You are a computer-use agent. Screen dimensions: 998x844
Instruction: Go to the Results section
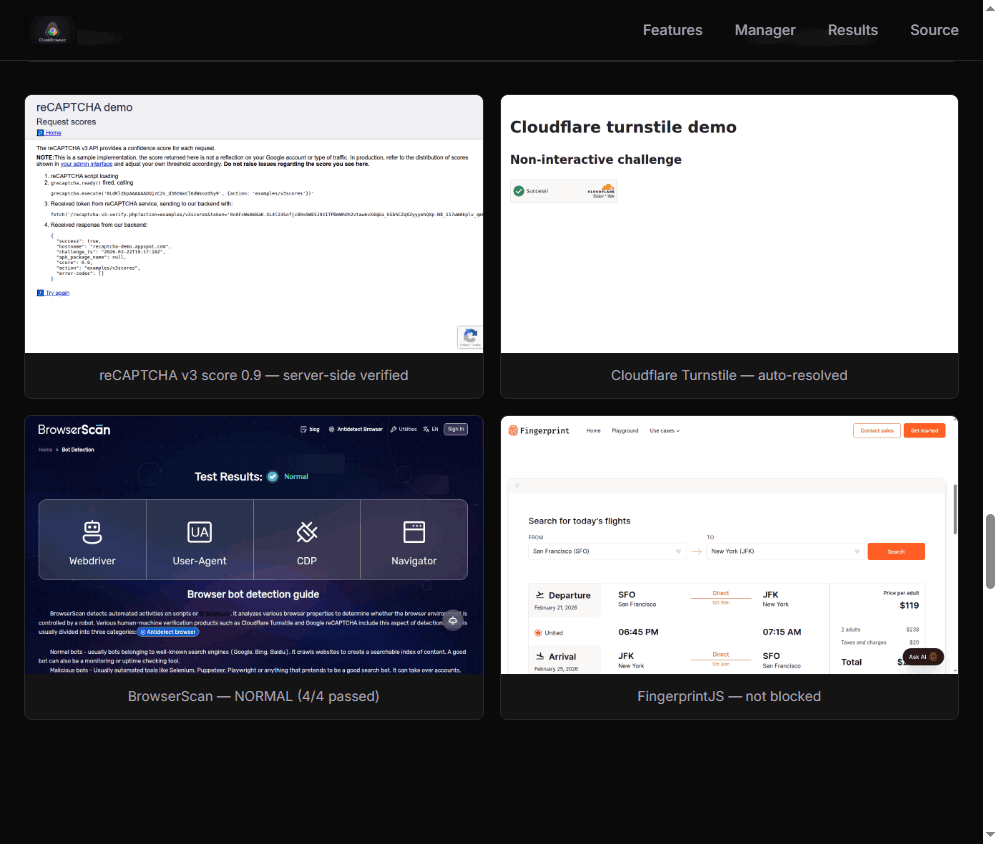pyautogui.click(x=852, y=30)
